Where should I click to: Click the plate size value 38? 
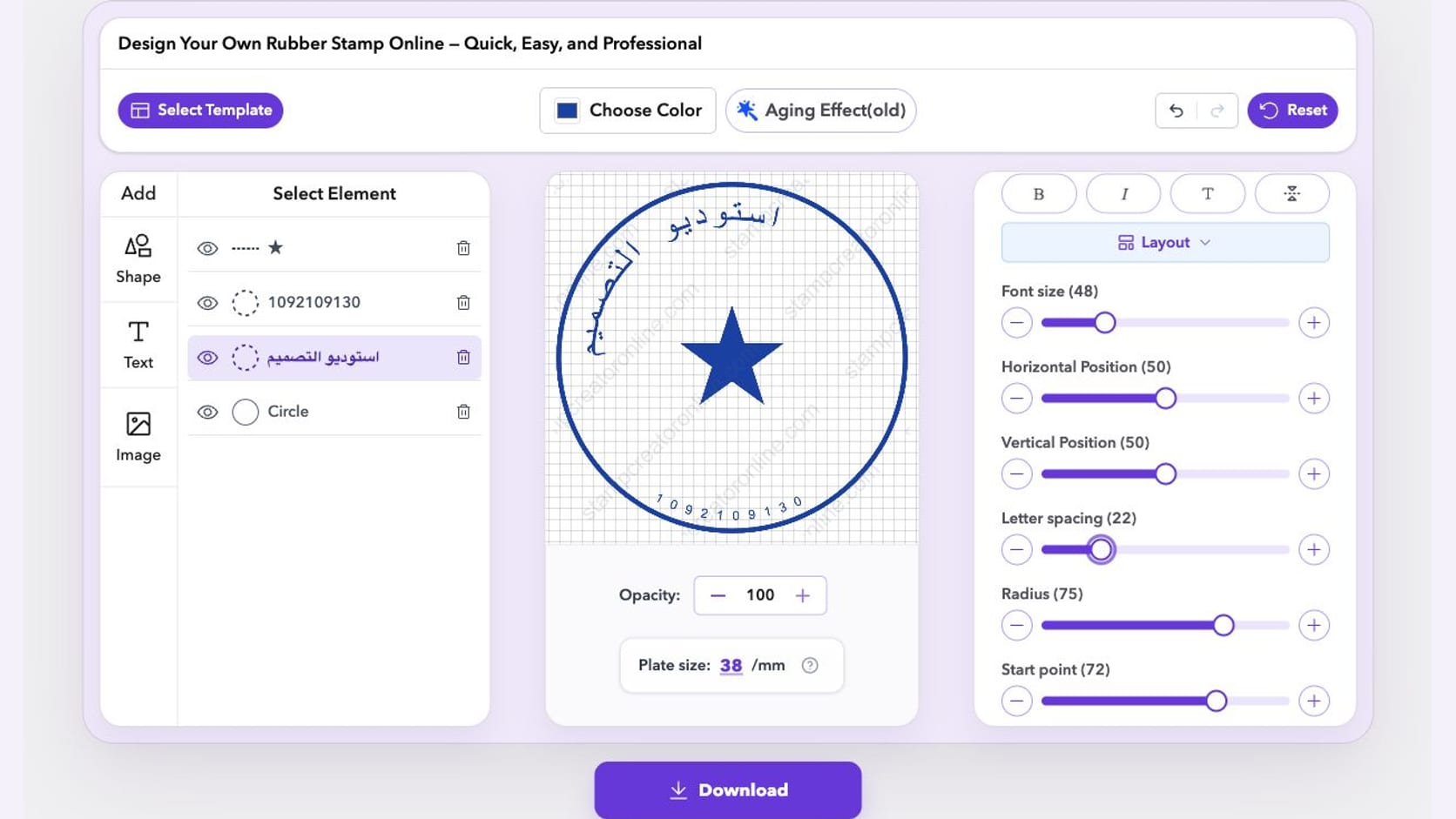click(731, 665)
